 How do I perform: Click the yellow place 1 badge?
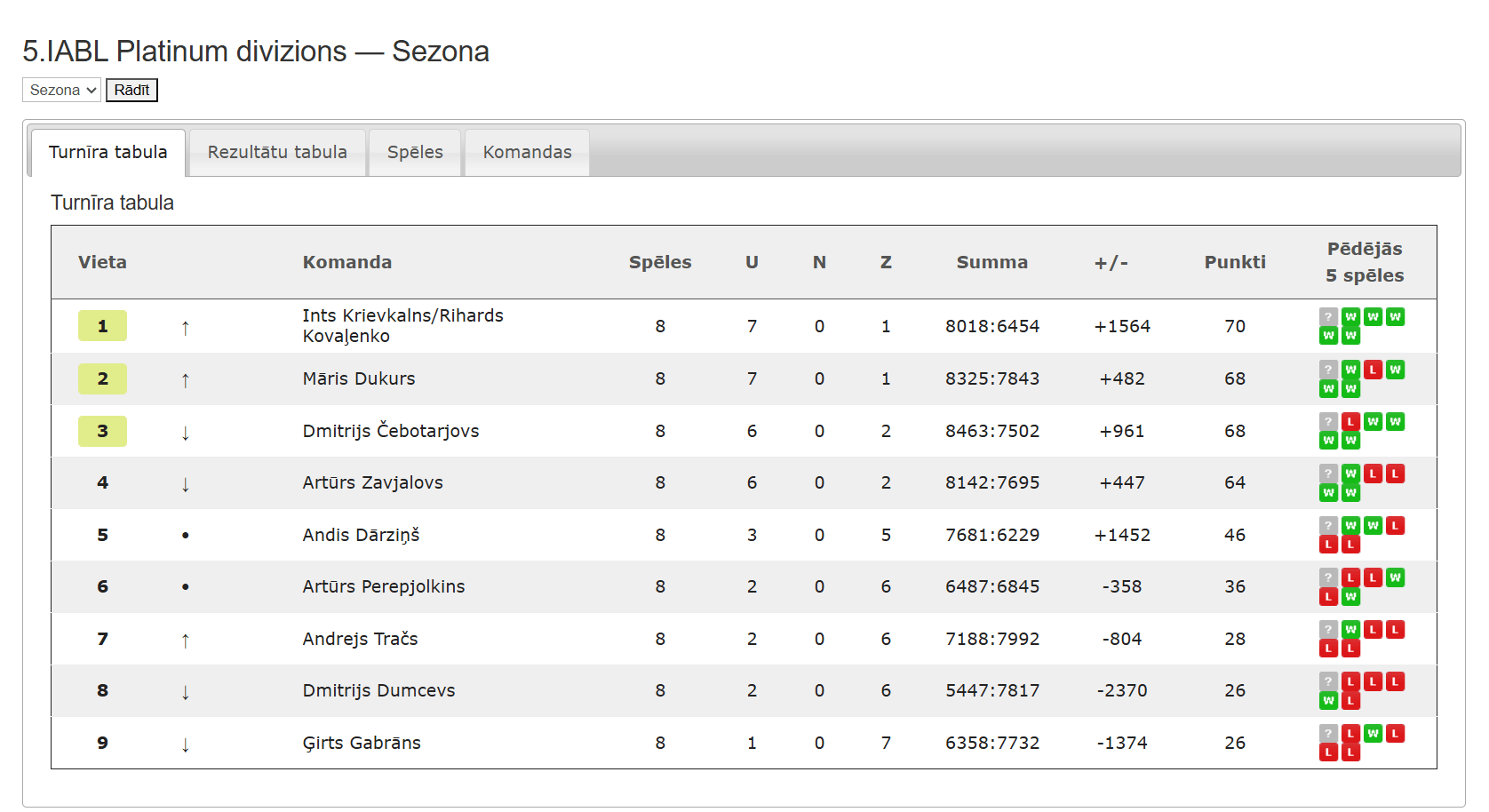(x=102, y=326)
